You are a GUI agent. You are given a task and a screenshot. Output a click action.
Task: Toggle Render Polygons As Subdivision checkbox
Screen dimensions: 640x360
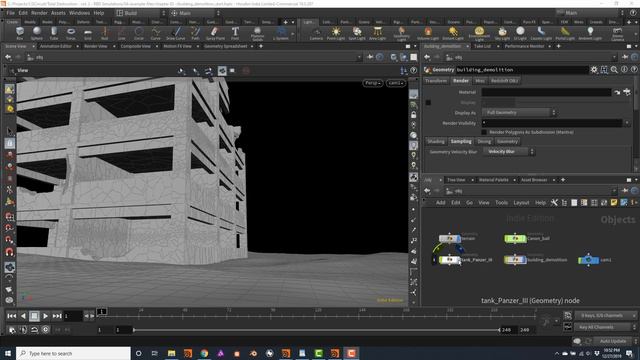[x=484, y=132]
